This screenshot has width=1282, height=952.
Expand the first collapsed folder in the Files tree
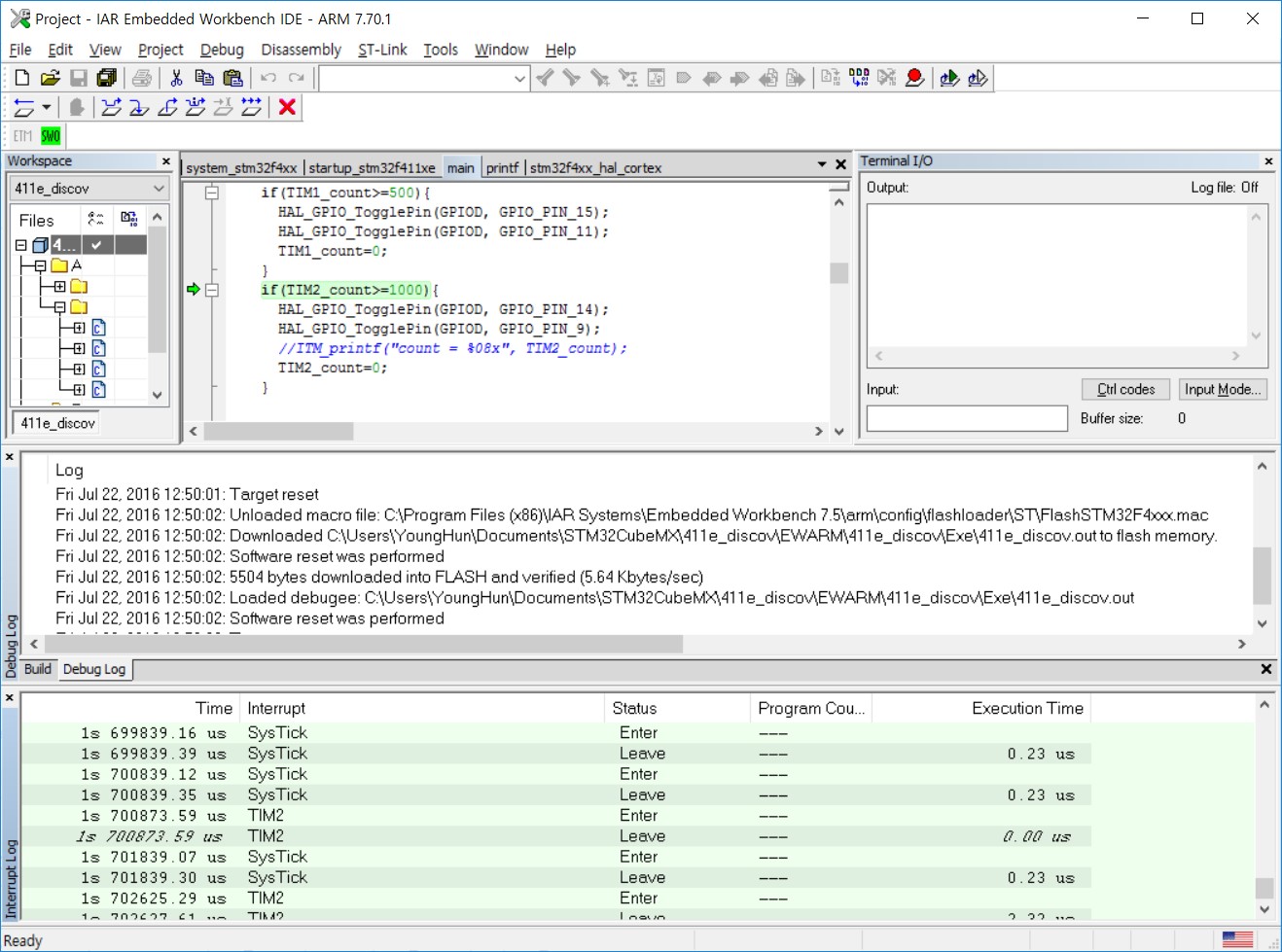tap(59, 286)
